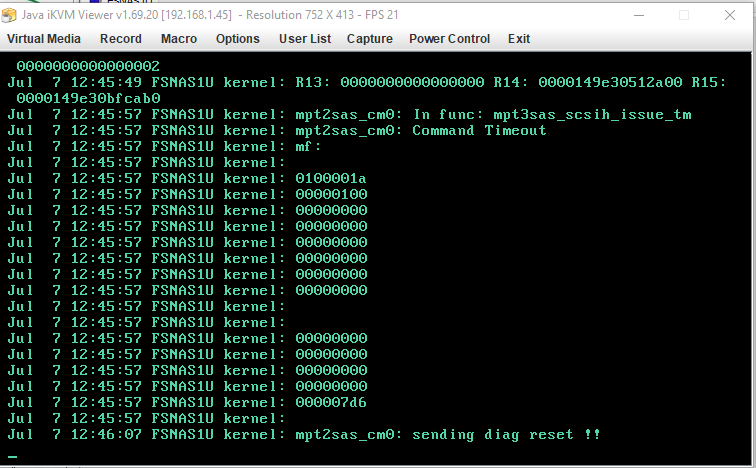The image size is (756, 468).
Task: Click the 'R13:' register label
Action: pos(312,82)
